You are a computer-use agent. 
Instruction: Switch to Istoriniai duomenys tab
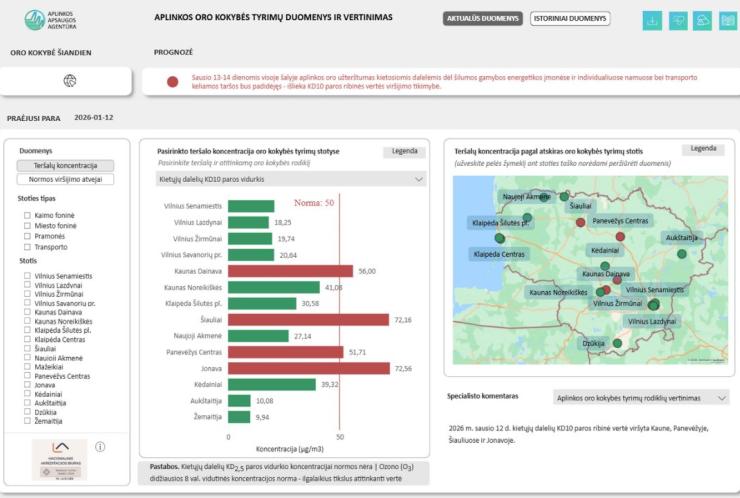click(x=570, y=19)
